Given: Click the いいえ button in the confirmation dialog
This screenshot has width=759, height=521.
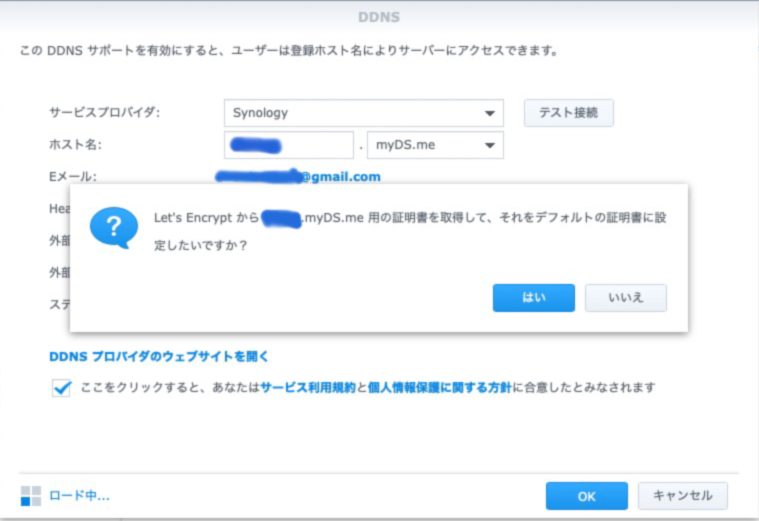Looking at the screenshot, I should pyautogui.click(x=625, y=298).
